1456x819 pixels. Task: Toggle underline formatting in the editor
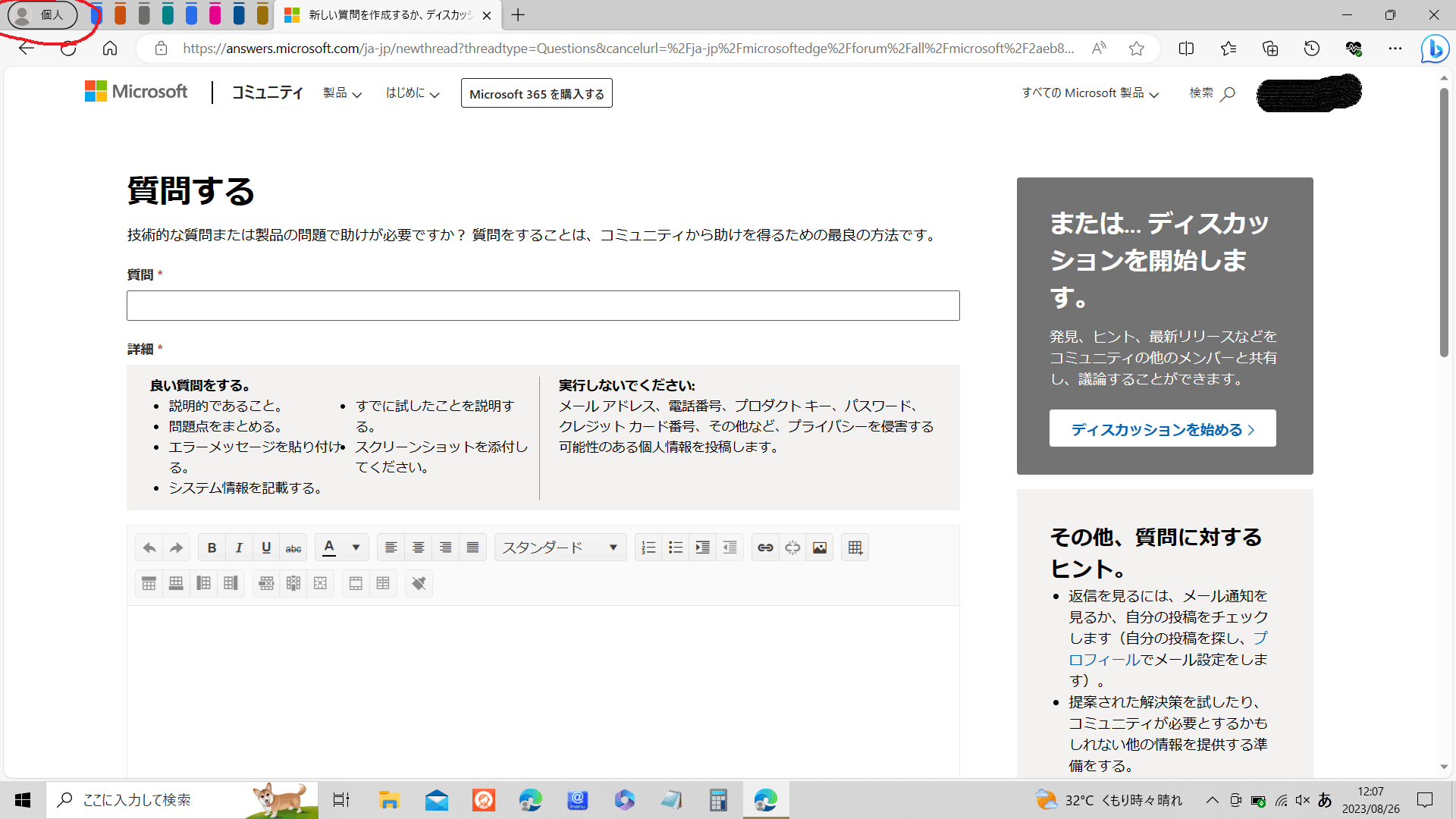click(265, 547)
